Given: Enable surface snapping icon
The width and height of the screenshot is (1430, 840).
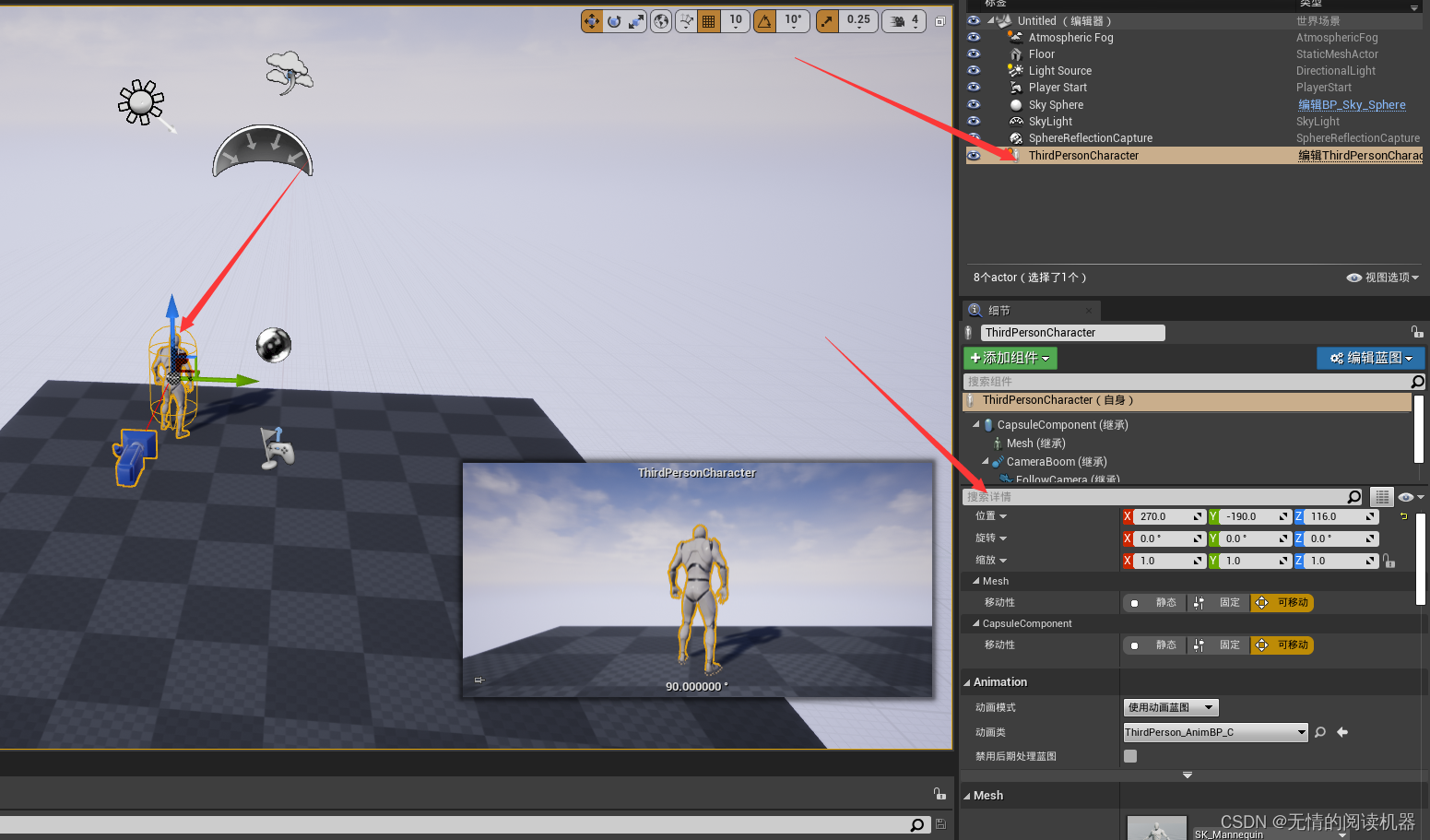Looking at the screenshot, I should (686, 20).
